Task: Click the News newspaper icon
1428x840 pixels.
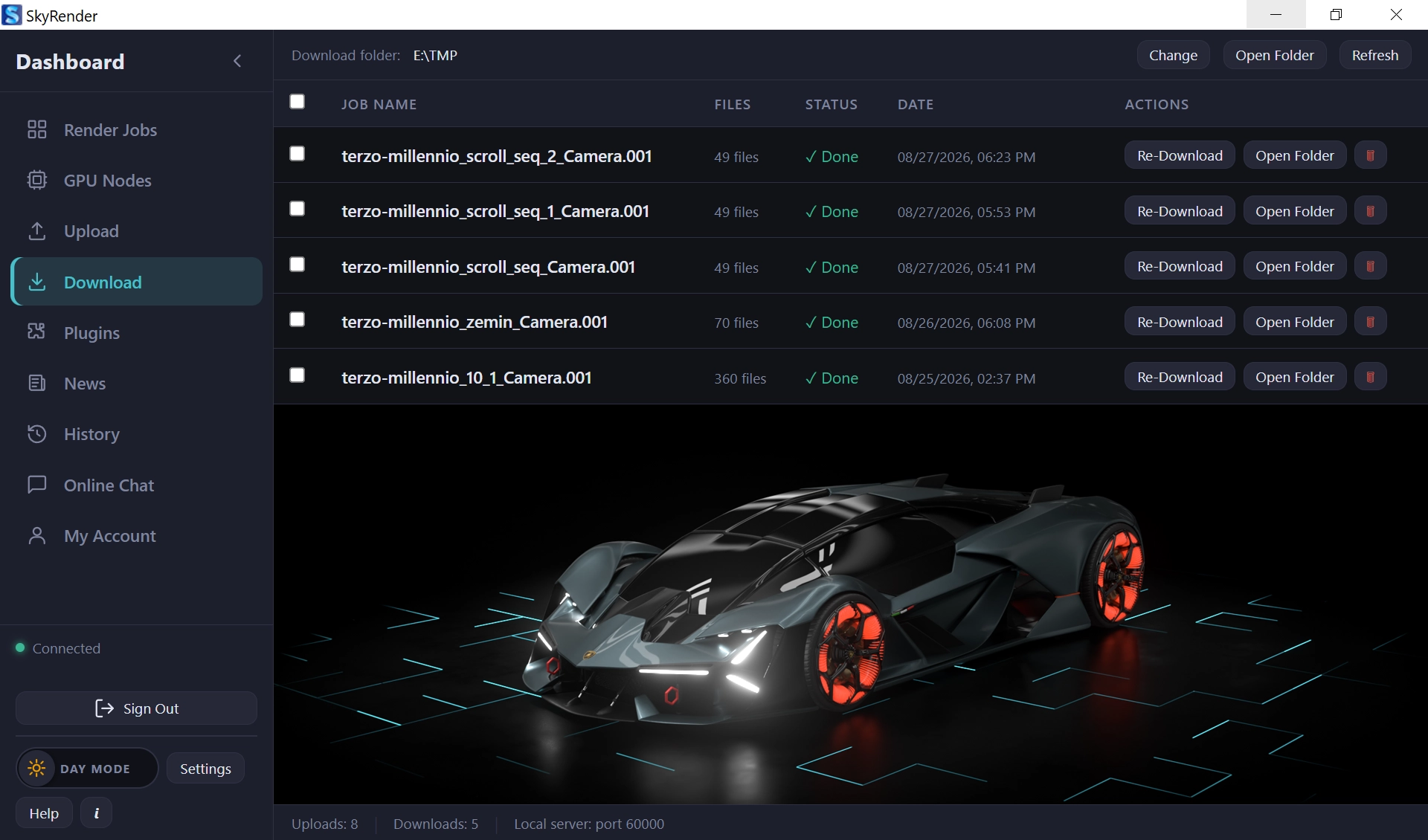Action: pyautogui.click(x=36, y=383)
